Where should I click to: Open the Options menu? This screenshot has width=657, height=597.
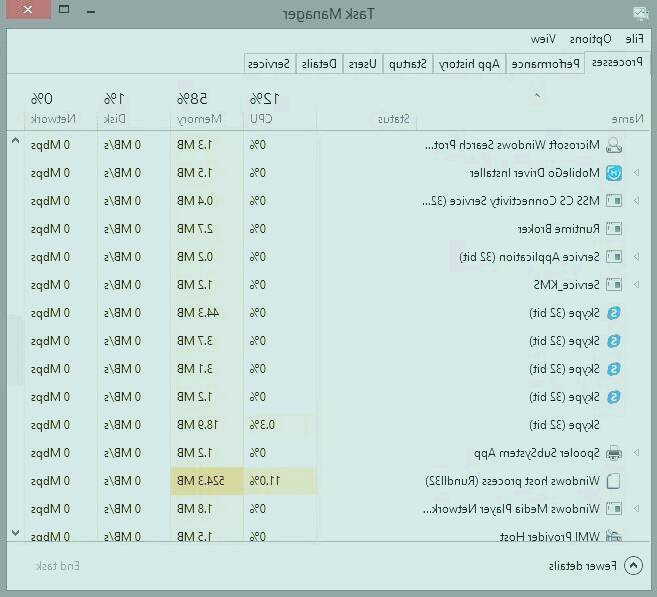(x=590, y=39)
